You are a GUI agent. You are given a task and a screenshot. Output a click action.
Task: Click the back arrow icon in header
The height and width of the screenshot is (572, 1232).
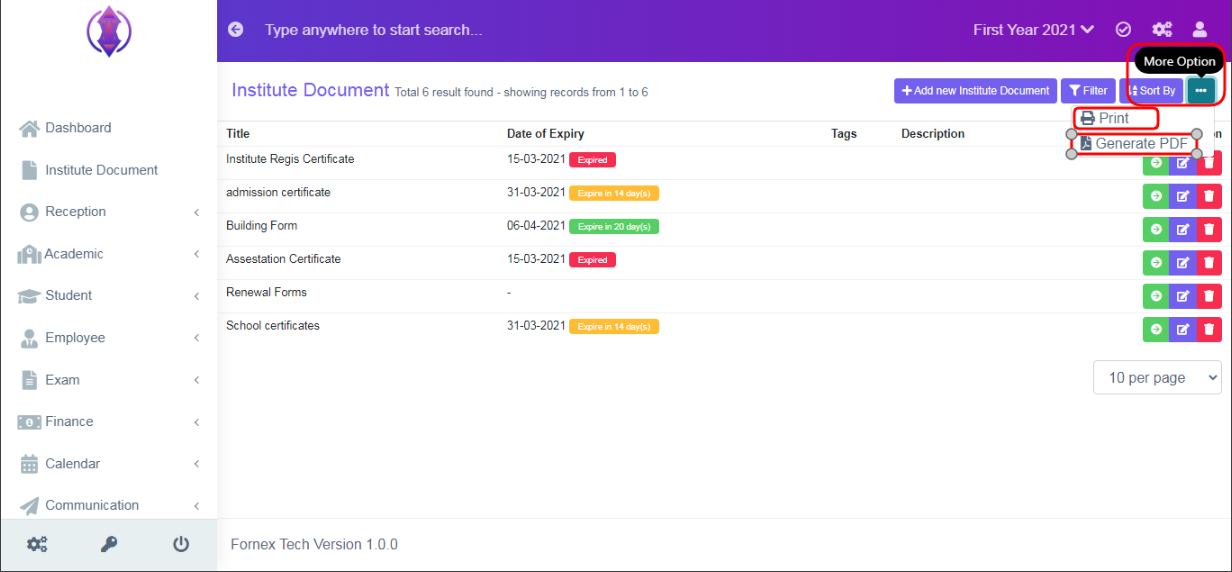(x=235, y=30)
